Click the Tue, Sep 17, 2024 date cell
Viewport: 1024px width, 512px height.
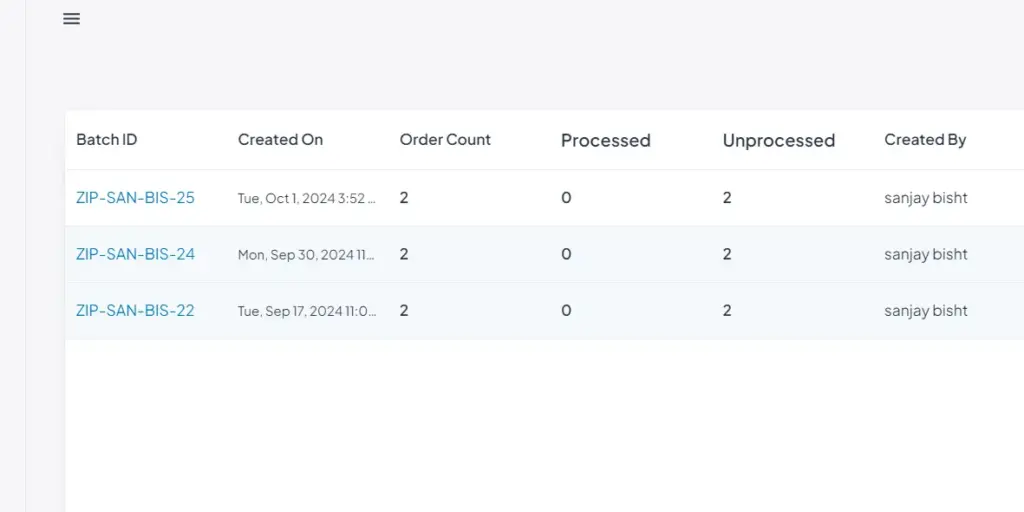[x=307, y=311]
